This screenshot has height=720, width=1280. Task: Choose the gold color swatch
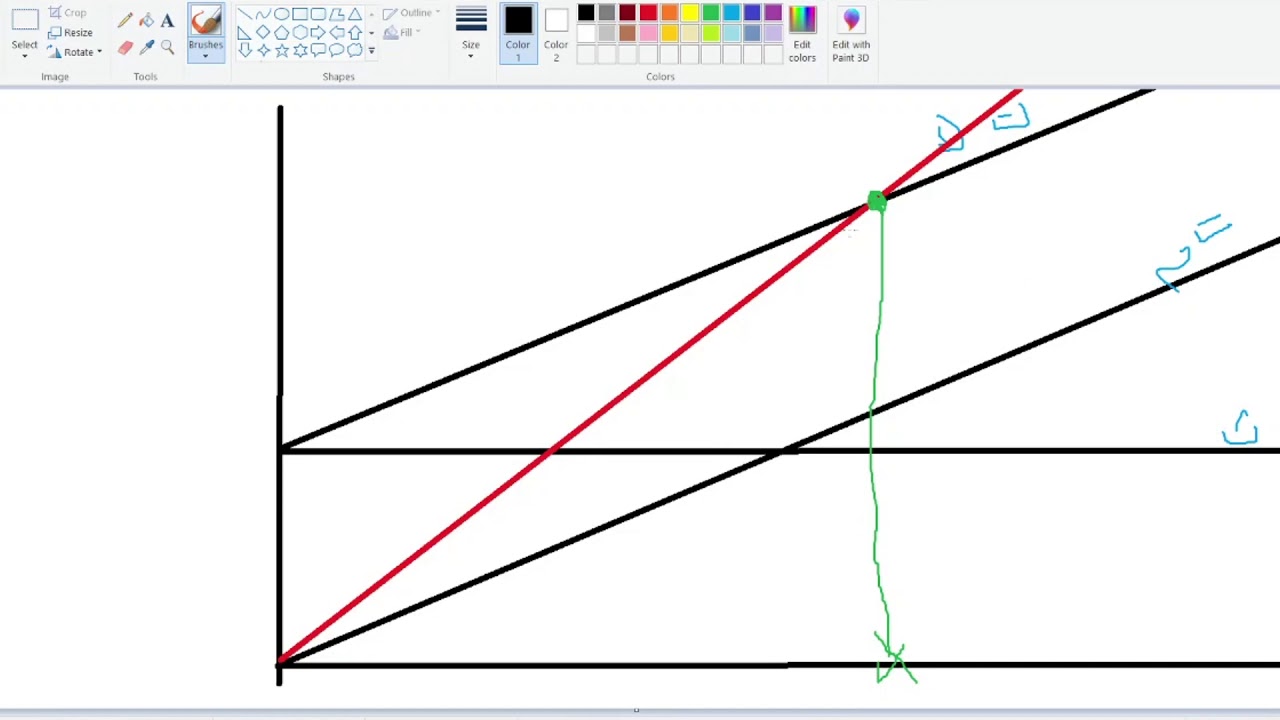[669, 33]
